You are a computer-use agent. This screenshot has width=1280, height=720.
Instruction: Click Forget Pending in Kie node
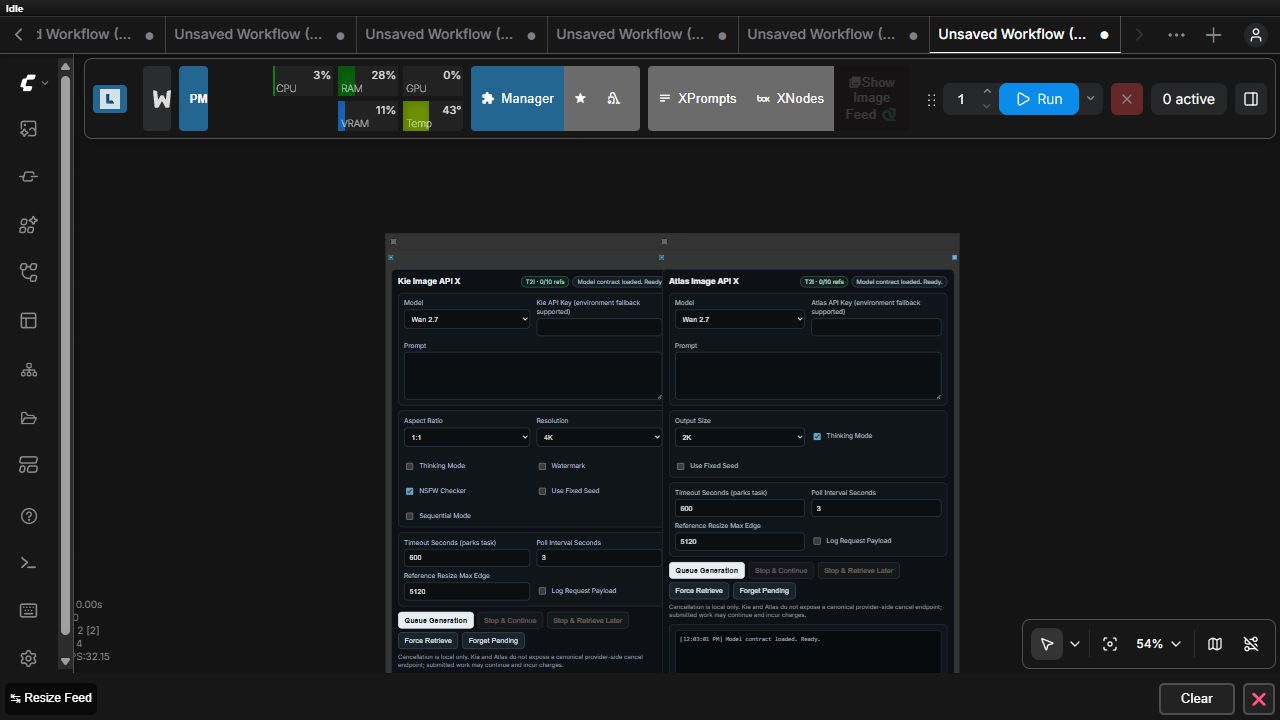pos(493,641)
